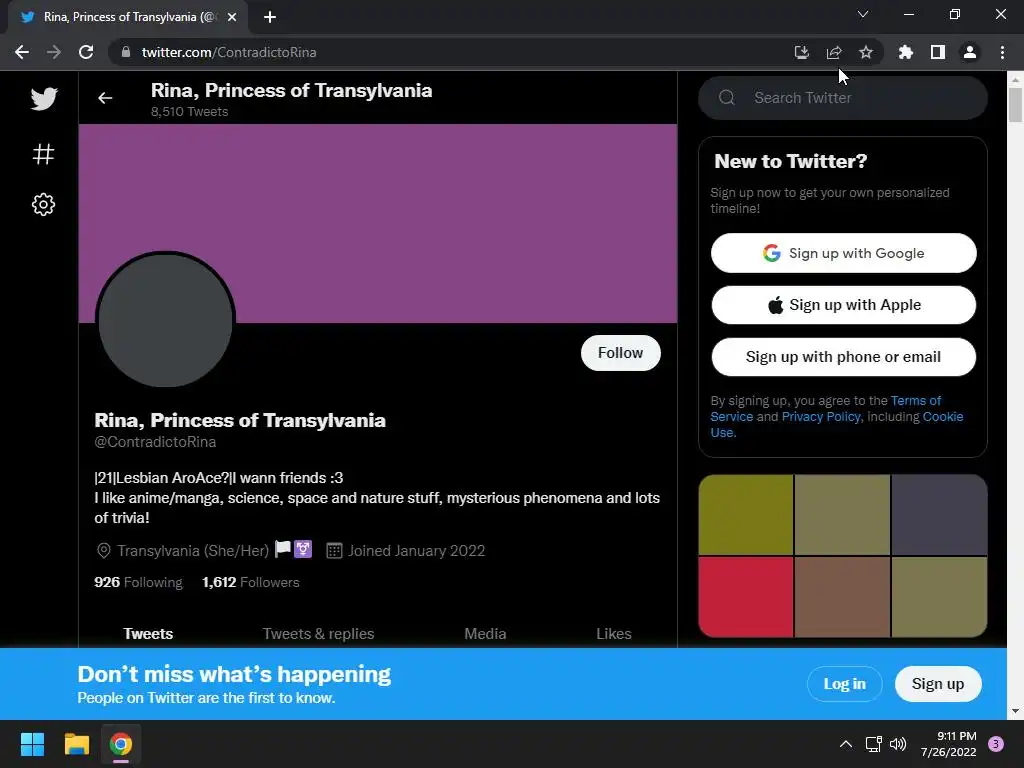Click the share this page icon

pos(834,52)
